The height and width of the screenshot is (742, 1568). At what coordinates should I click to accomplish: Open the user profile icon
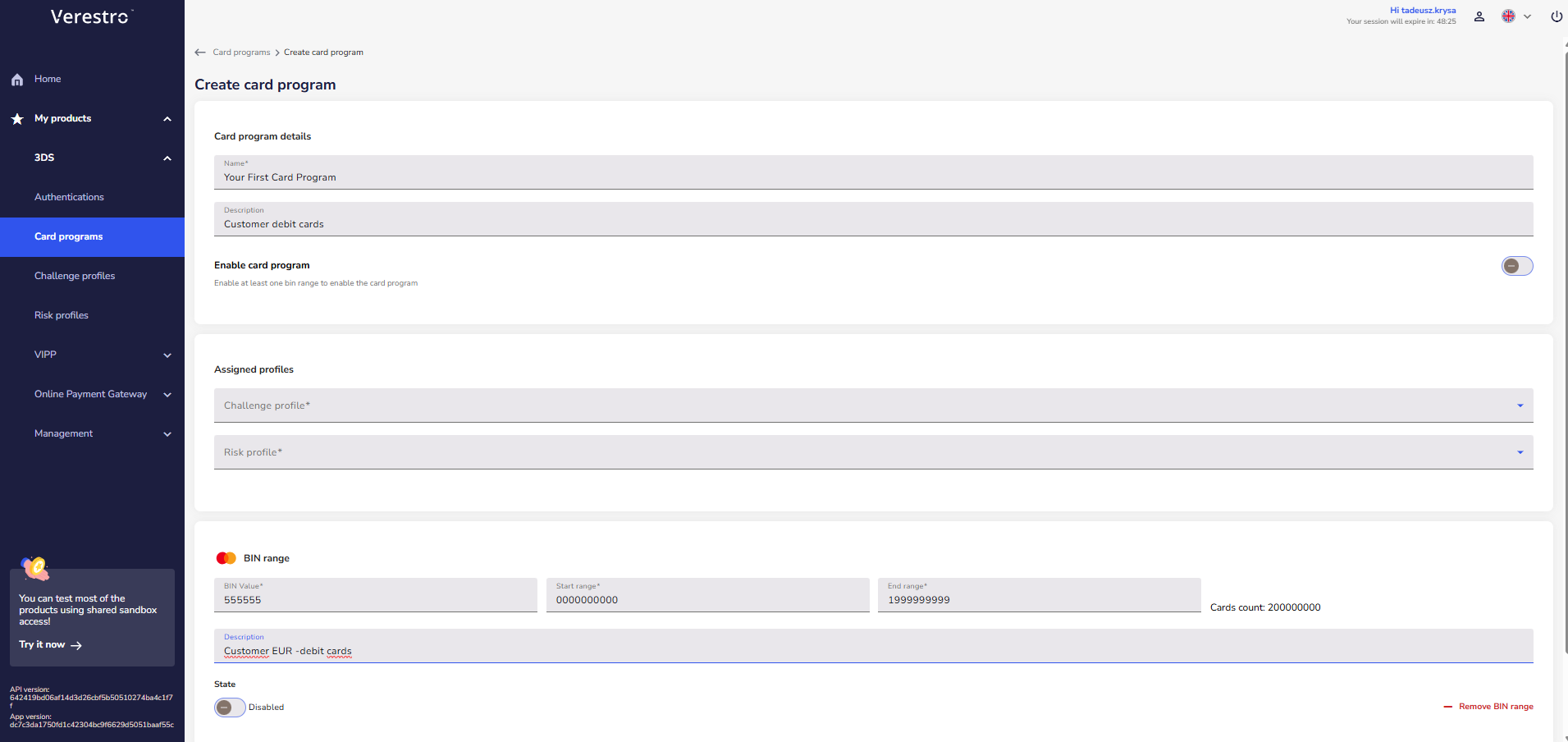1479,16
